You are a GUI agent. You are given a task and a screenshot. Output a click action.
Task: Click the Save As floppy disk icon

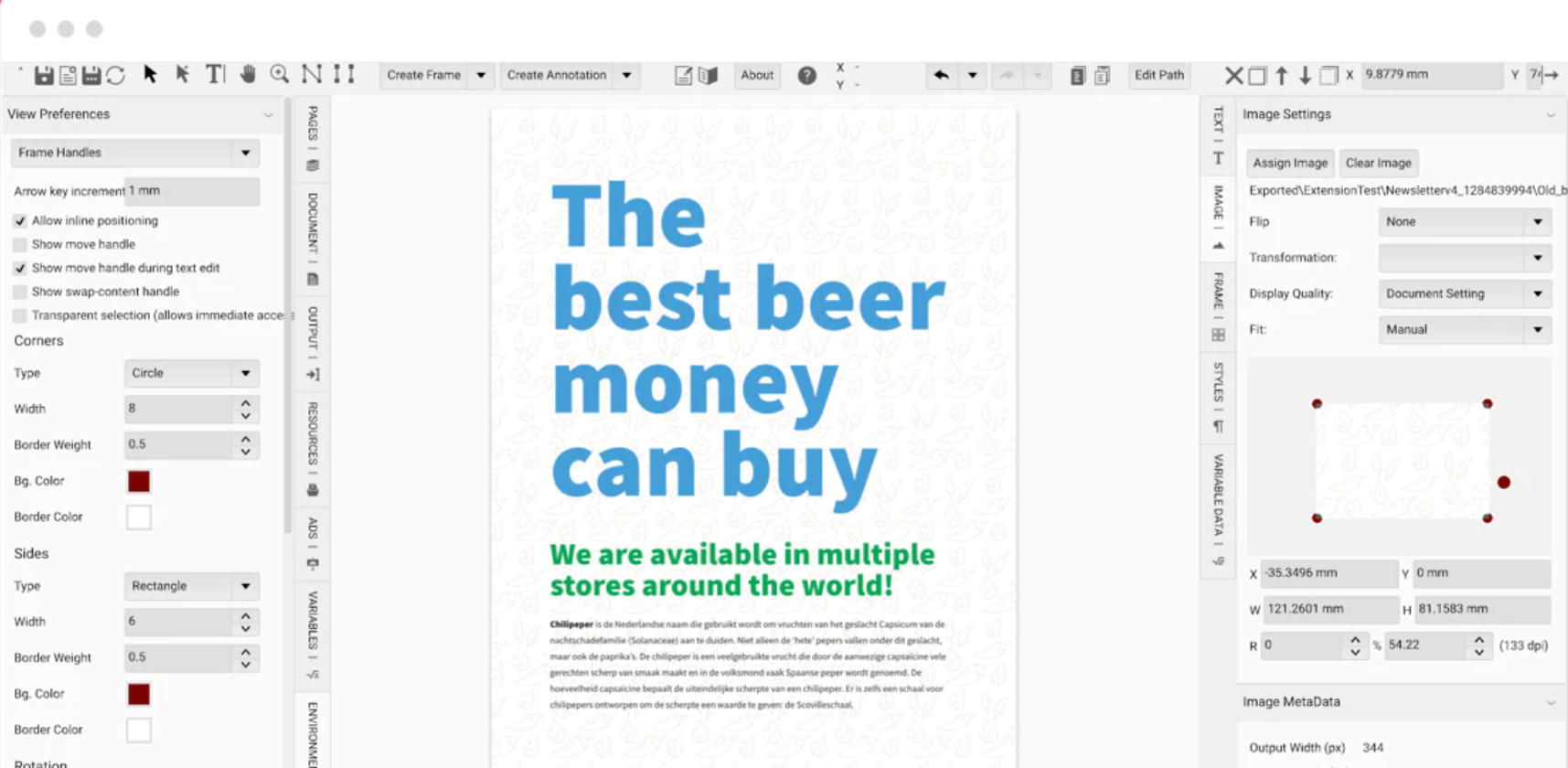click(x=91, y=75)
